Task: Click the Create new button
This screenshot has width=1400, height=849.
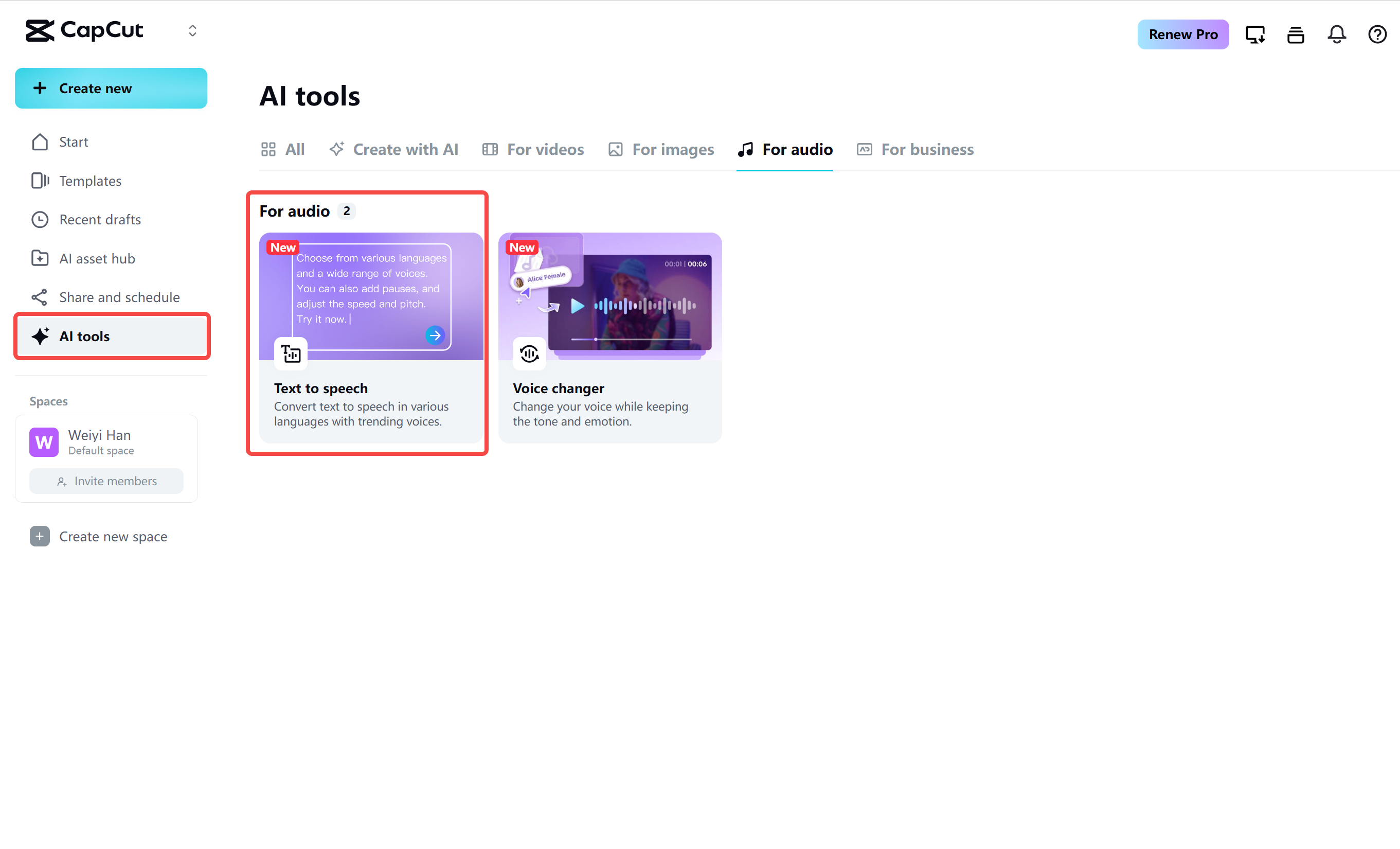Action: pyautogui.click(x=111, y=88)
